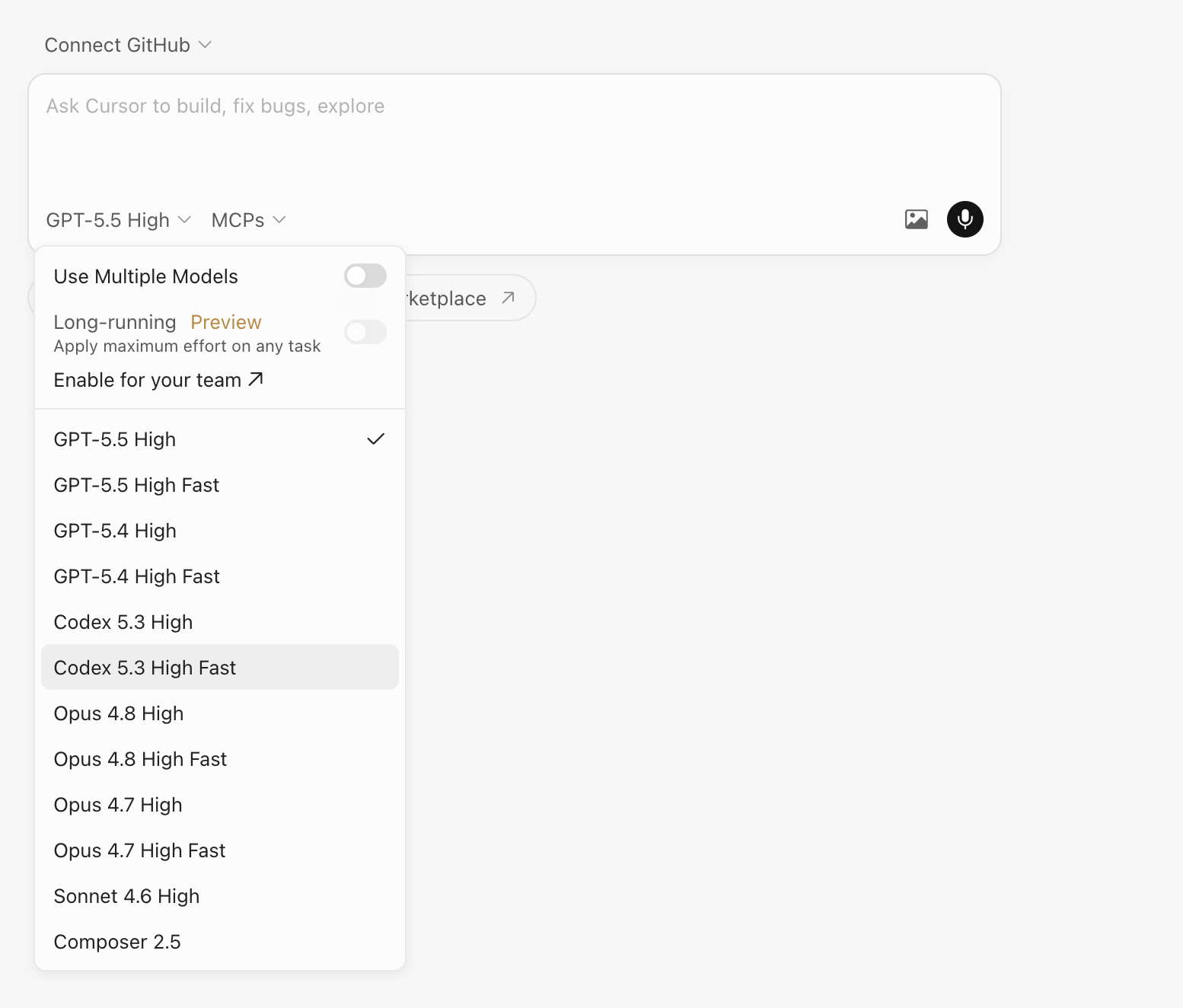Click the attach image icon

click(x=916, y=219)
